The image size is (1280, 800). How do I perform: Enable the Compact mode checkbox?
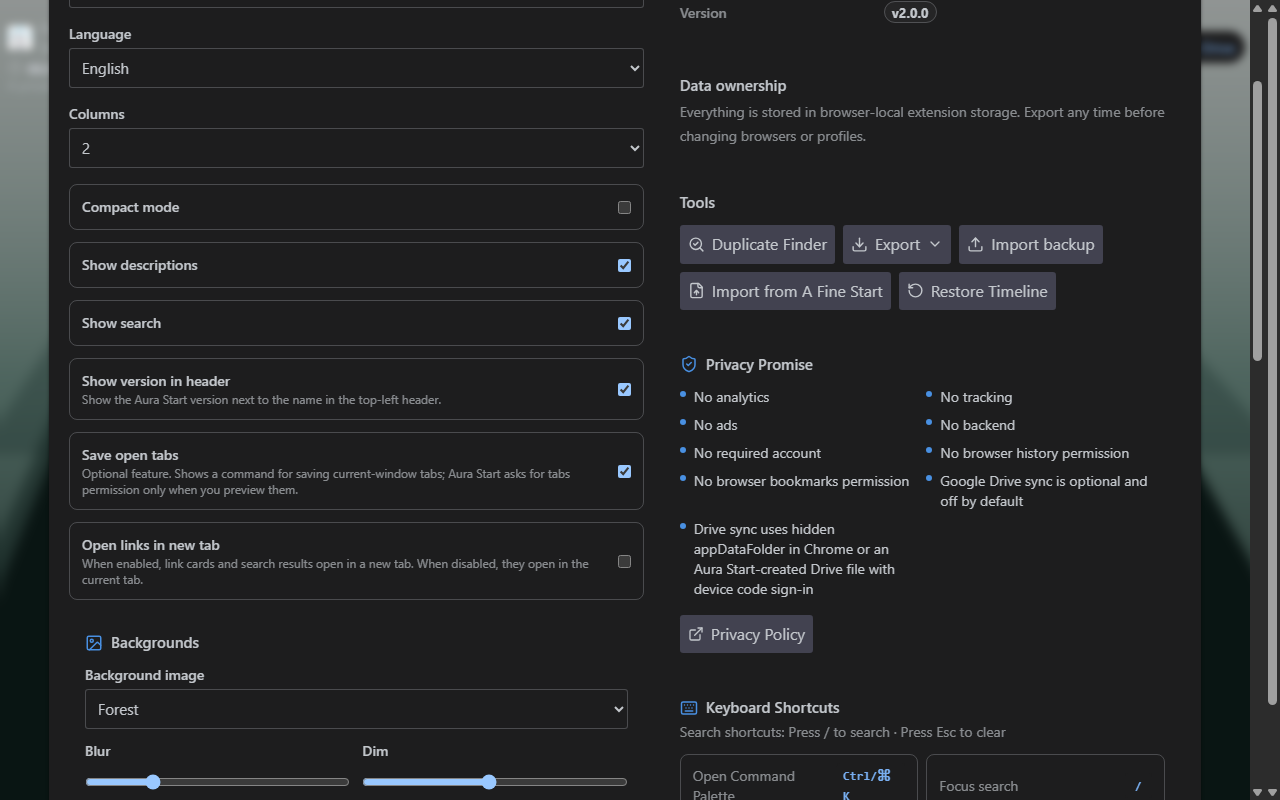coord(624,207)
